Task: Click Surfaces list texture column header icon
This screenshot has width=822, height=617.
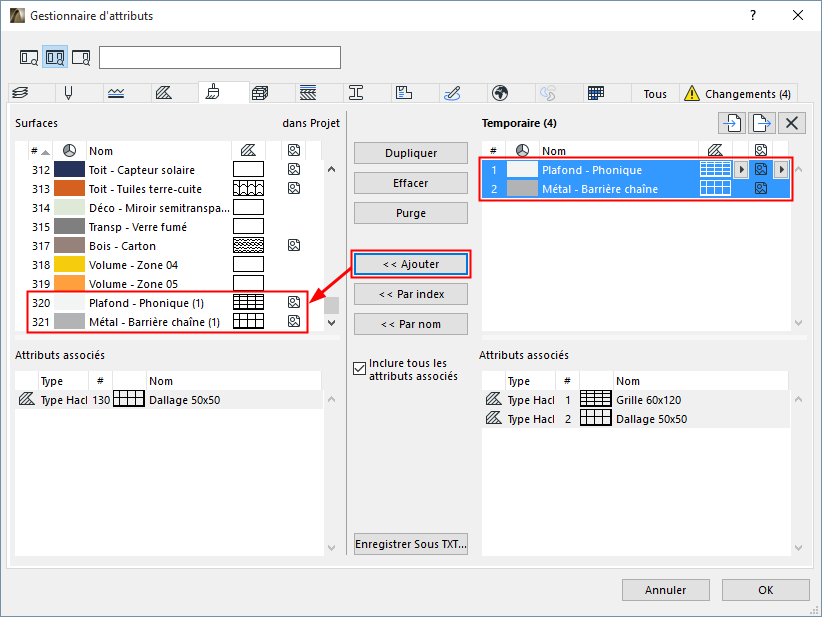Action: (294, 151)
